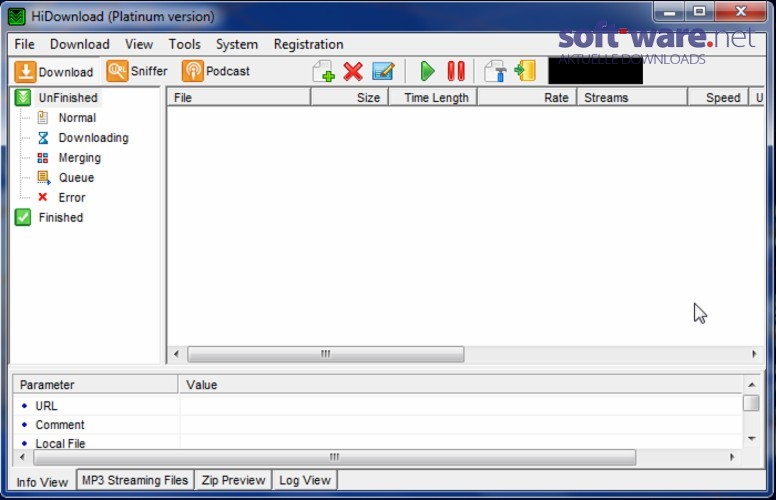Click info panel scroll up arrow
The width and height of the screenshot is (776, 500).
point(751,385)
